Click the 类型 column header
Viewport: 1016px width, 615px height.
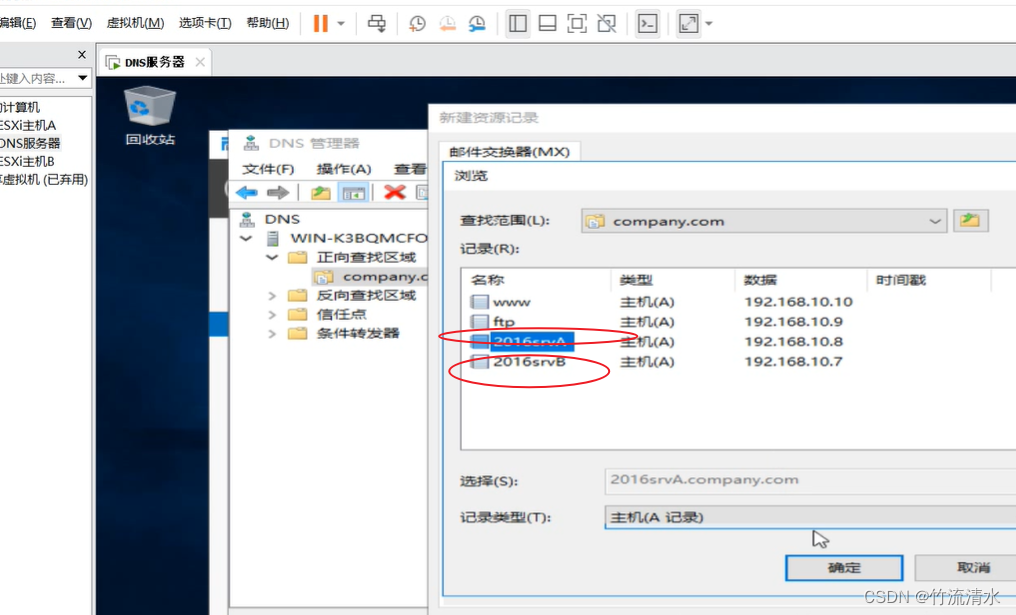click(673, 280)
